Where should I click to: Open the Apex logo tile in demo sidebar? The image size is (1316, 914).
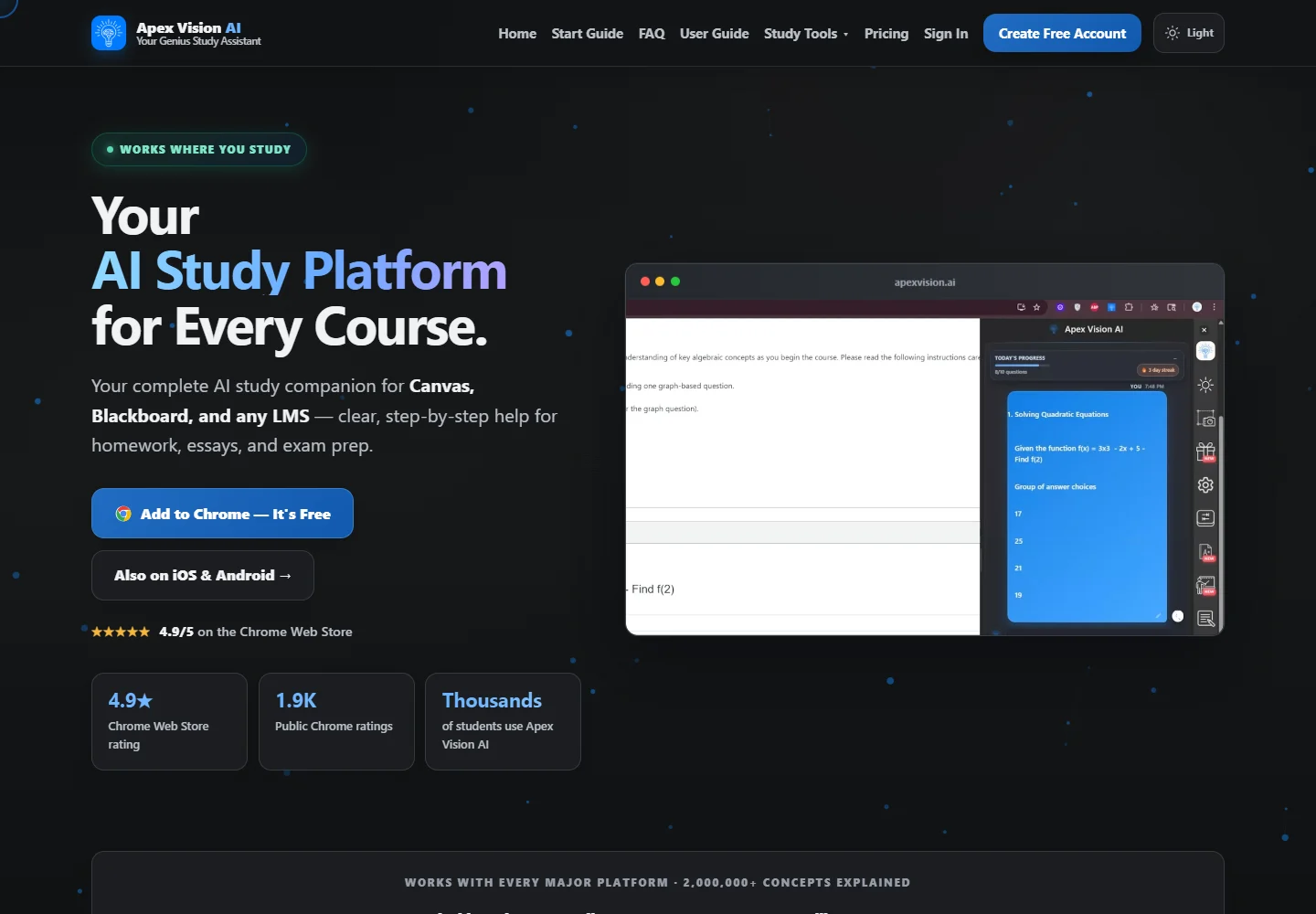(1205, 351)
